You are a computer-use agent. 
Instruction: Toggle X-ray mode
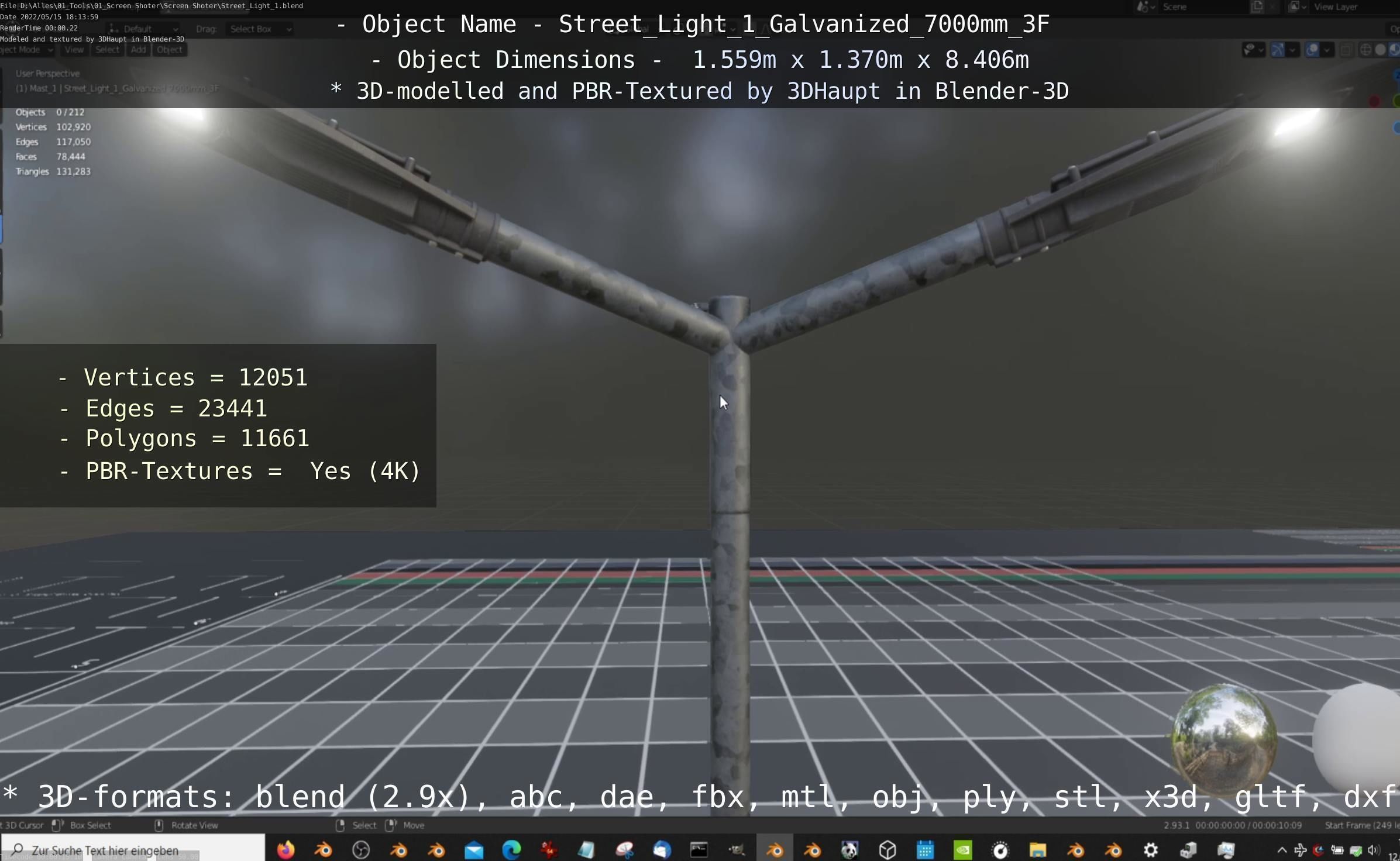(x=1346, y=50)
